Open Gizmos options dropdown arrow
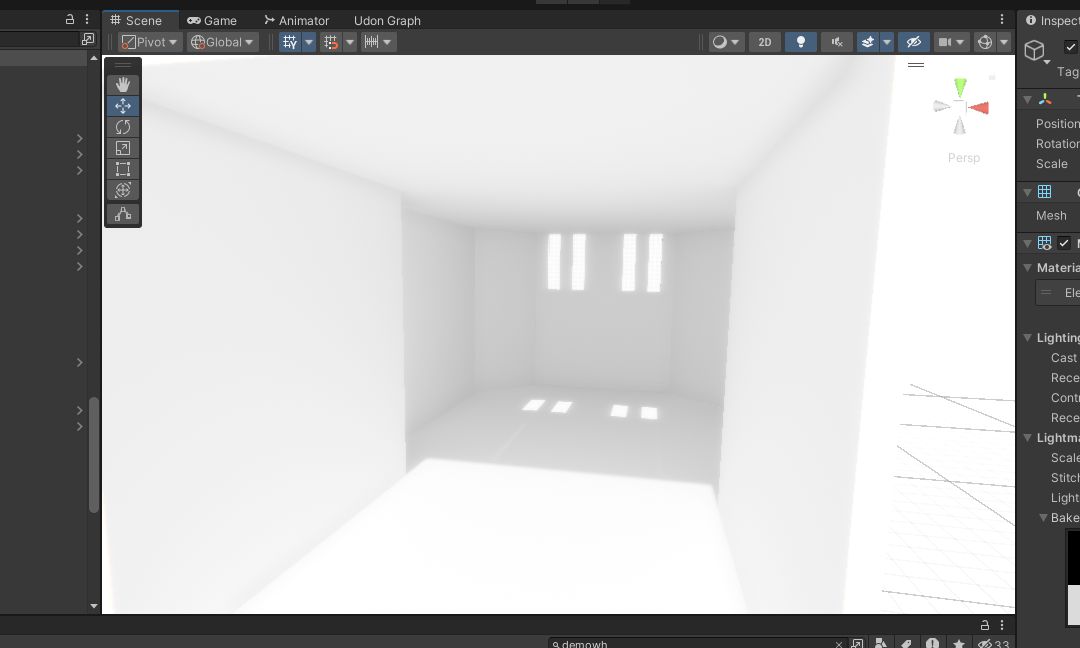 tap(1004, 42)
